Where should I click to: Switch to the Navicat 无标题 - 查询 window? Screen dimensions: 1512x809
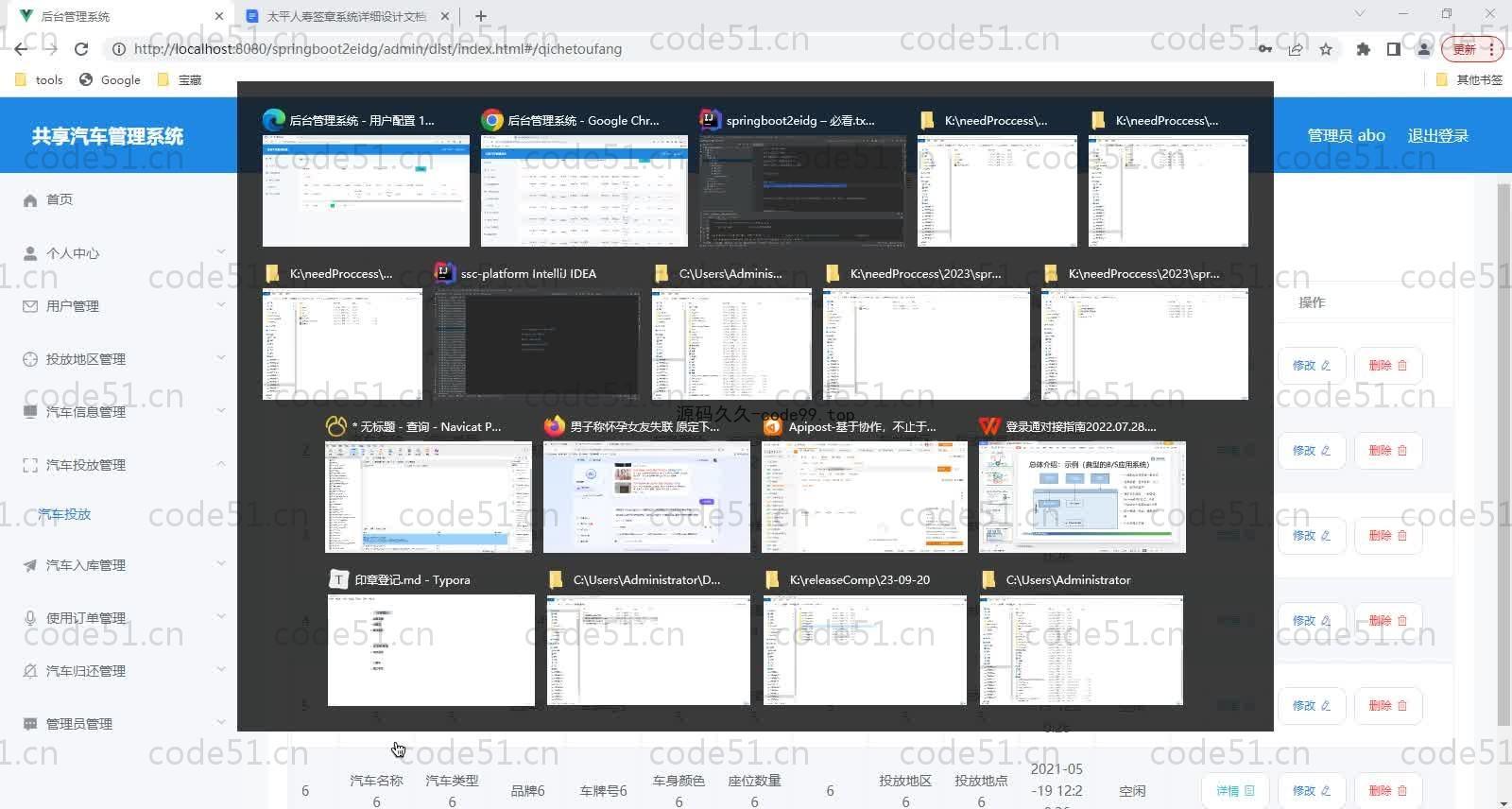428,497
